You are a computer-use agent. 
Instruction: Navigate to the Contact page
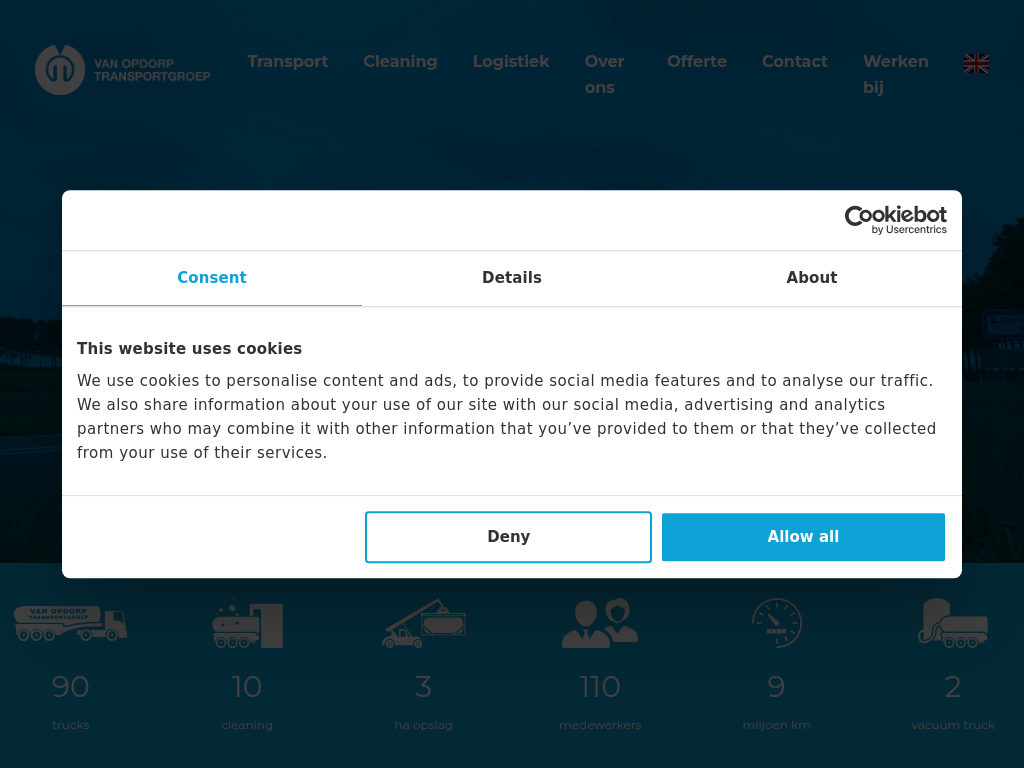click(795, 62)
